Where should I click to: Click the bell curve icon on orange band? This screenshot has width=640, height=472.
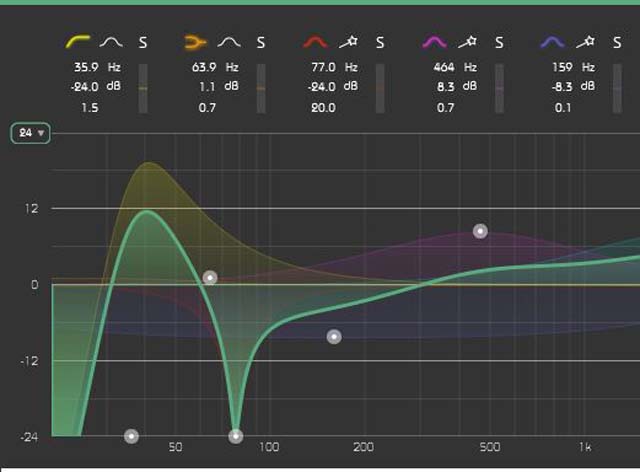click(x=229, y=42)
